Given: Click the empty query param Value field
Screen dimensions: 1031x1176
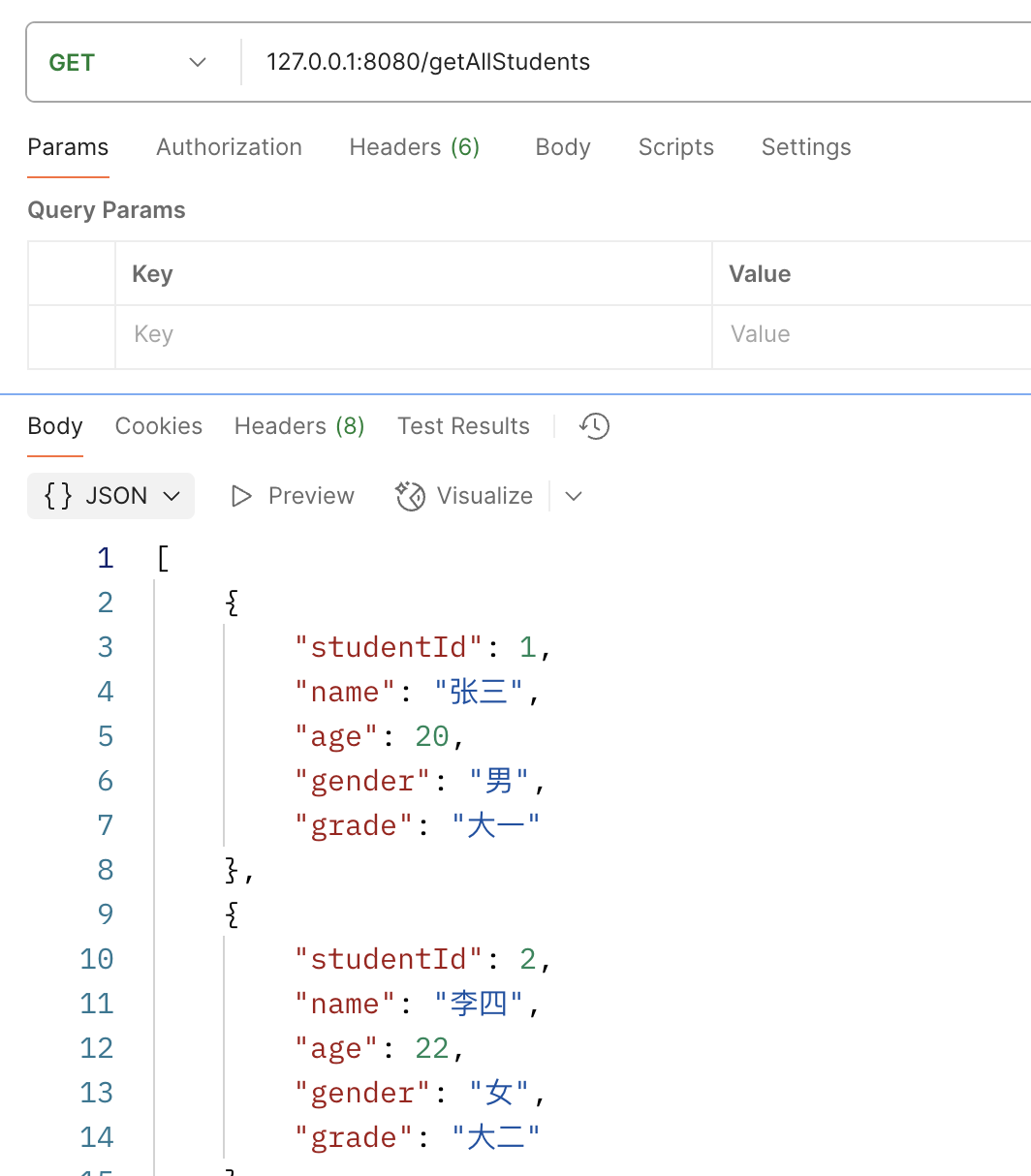Looking at the screenshot, I should 872,335.
